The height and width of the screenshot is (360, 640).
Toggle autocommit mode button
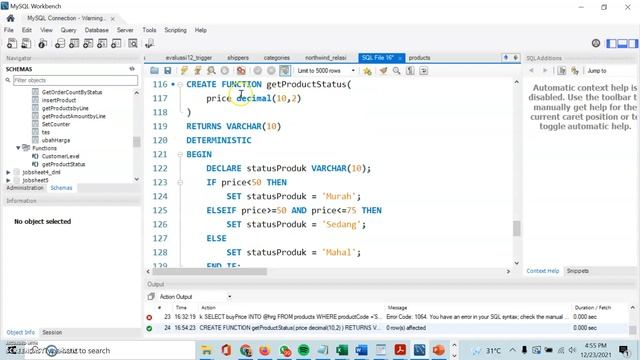coord(285,71)
